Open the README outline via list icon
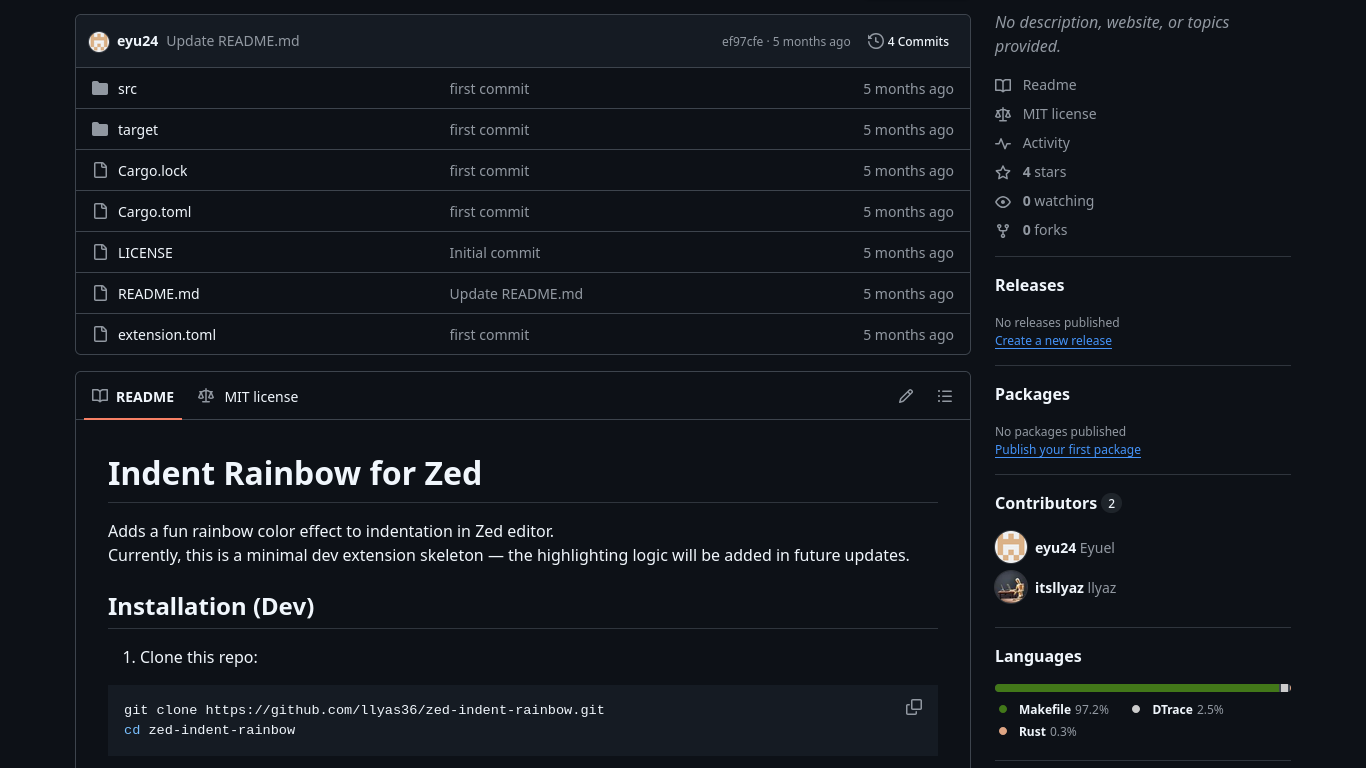This screenshot has width=1366, height=768. tap(944, 396)
